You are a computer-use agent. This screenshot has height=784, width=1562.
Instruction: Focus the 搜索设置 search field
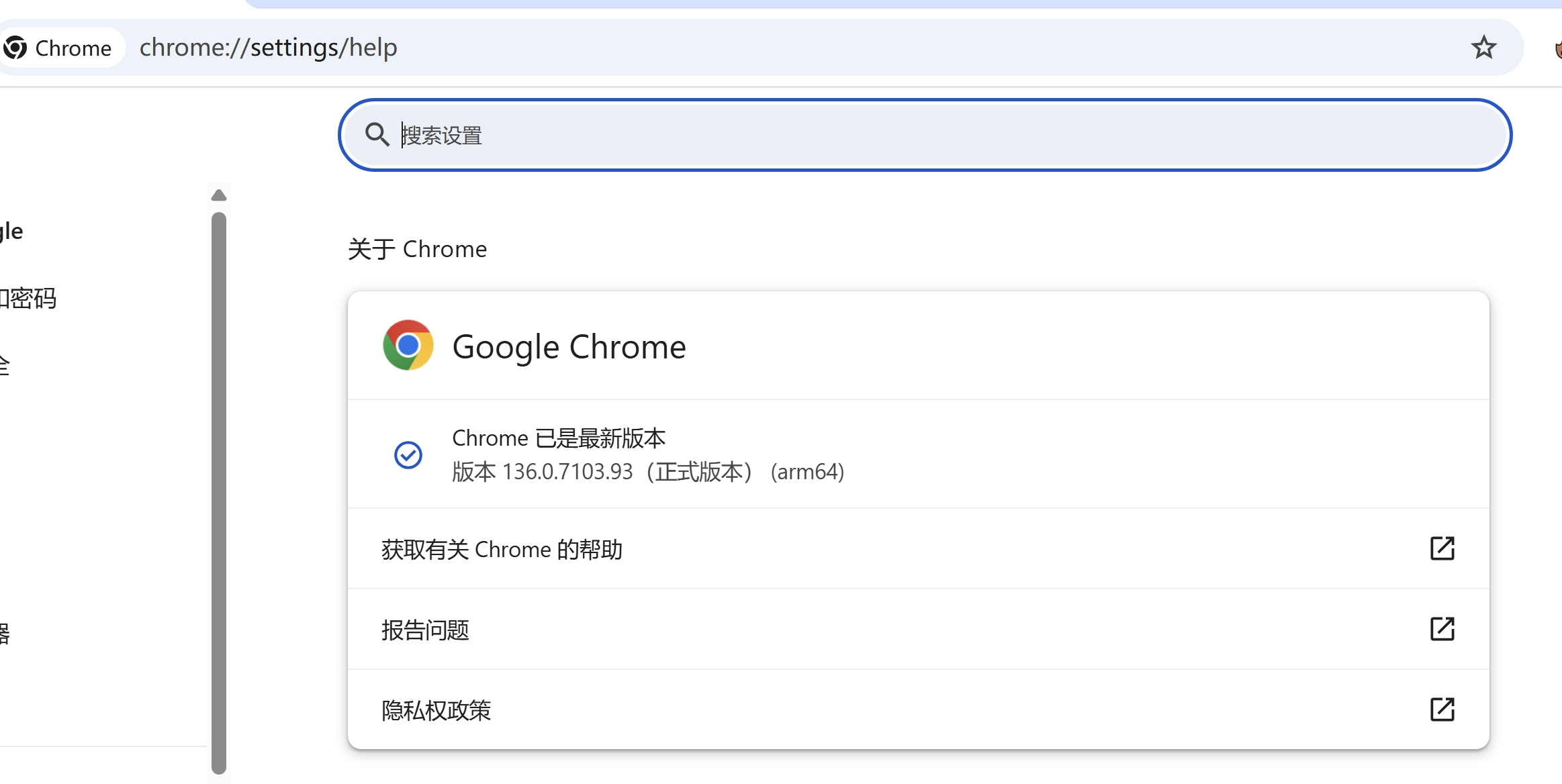coord(925,135)
